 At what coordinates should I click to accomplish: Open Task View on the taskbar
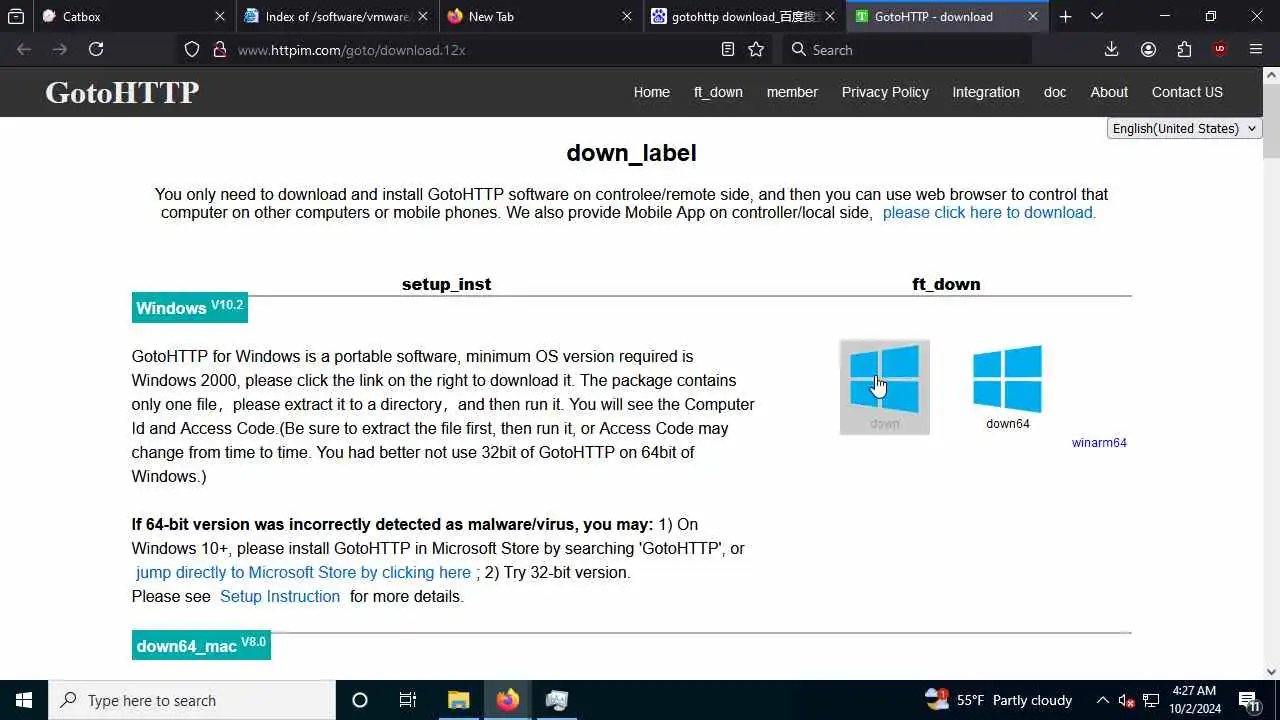tap(408, 700)
